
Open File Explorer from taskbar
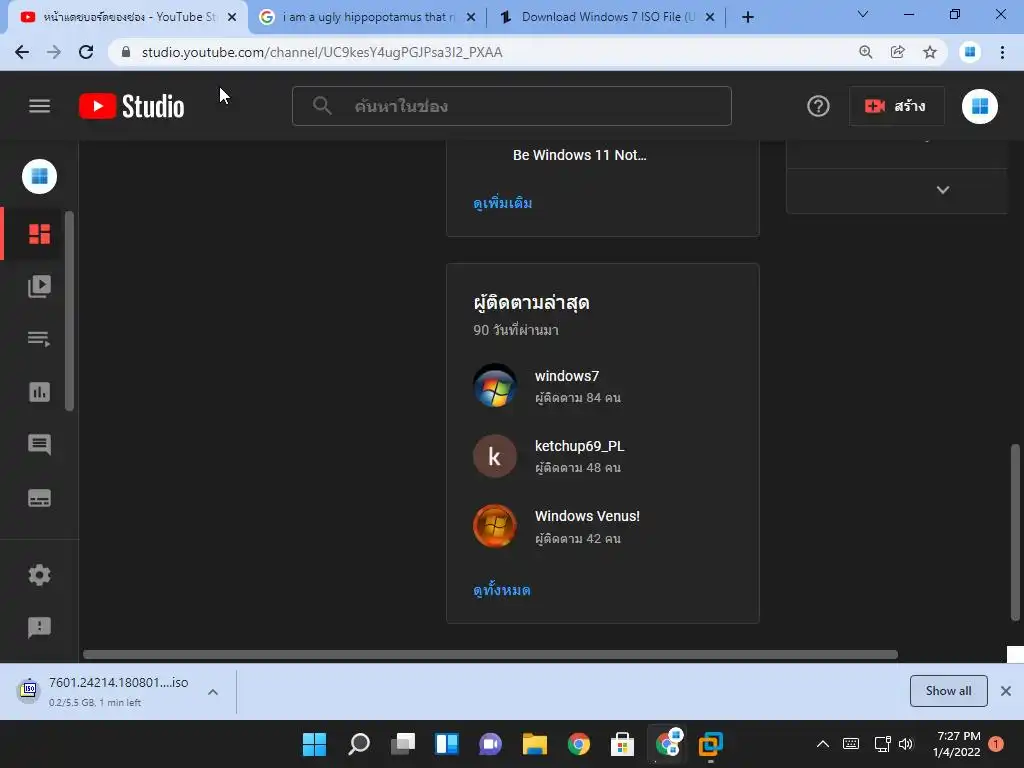[534, 744]
